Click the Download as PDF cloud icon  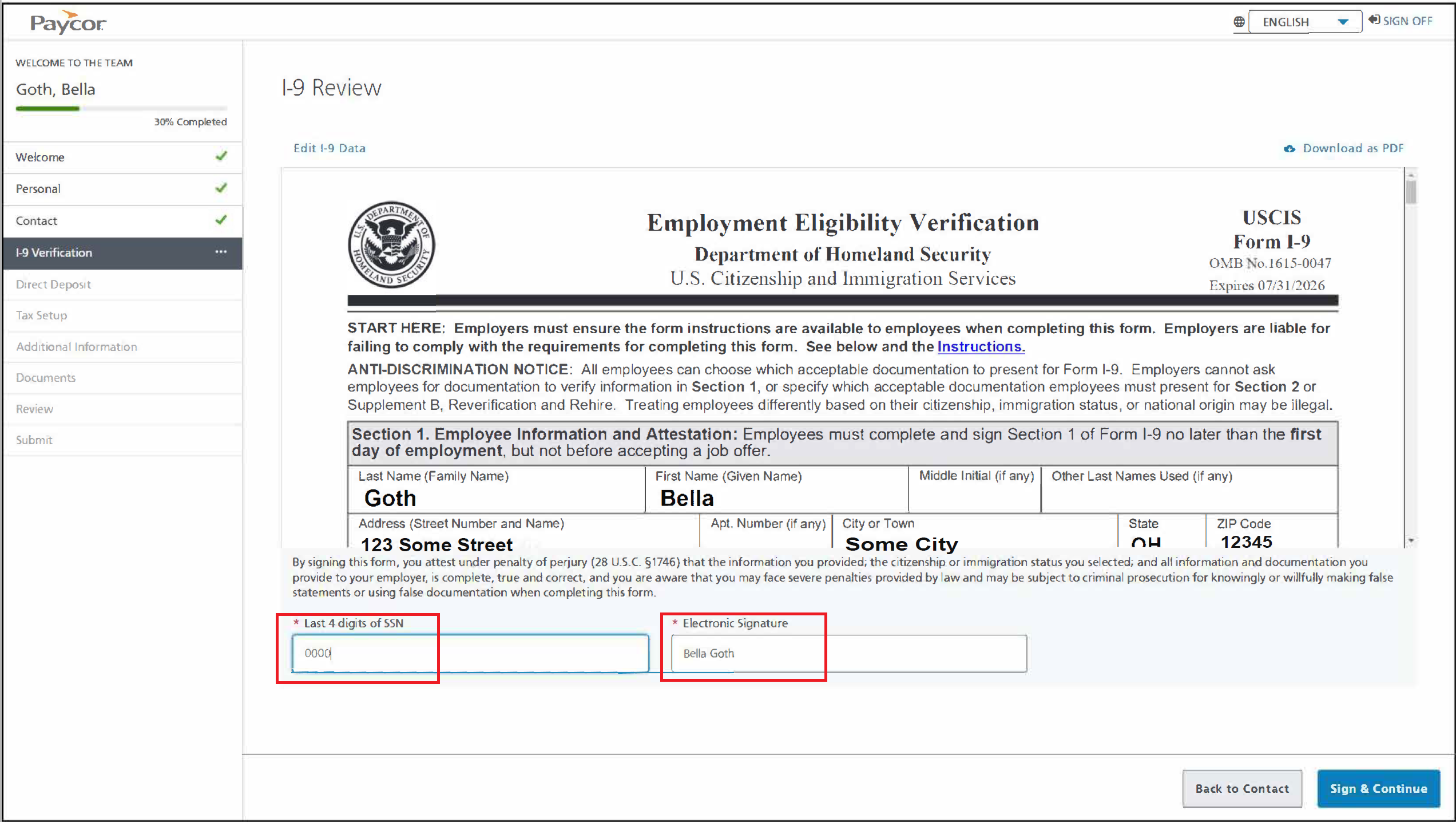click(x=1290, y=149)
